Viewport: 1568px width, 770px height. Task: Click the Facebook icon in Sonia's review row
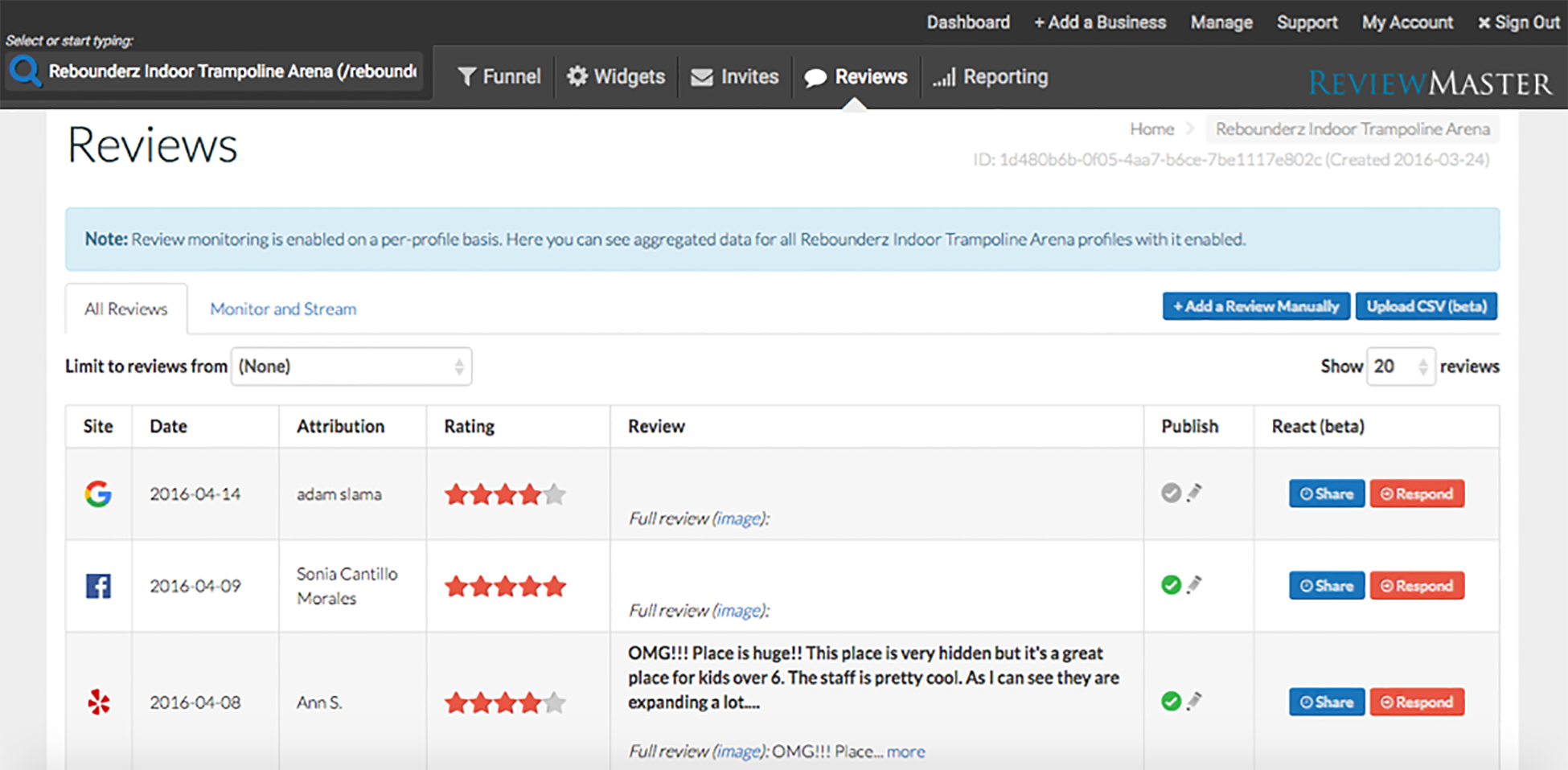pyautogui.click(x=98, y=586)
